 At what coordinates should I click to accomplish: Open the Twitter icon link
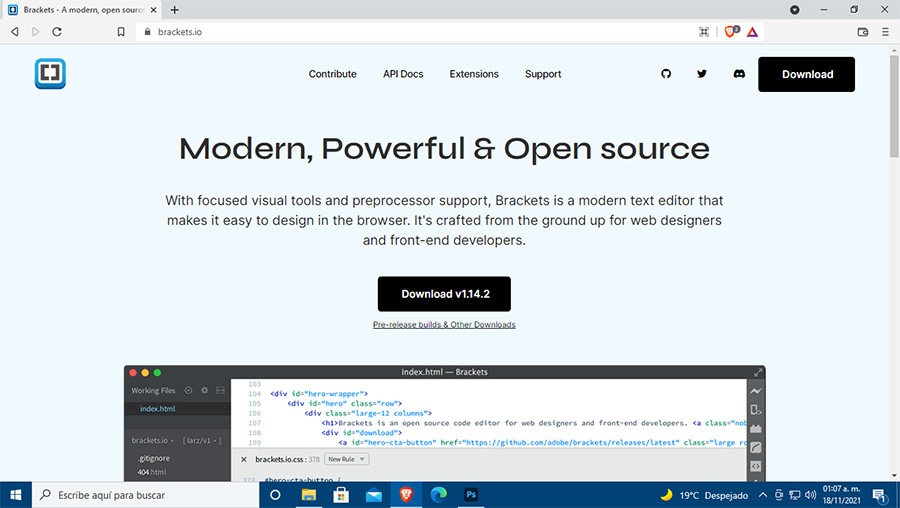pos(702,74)
